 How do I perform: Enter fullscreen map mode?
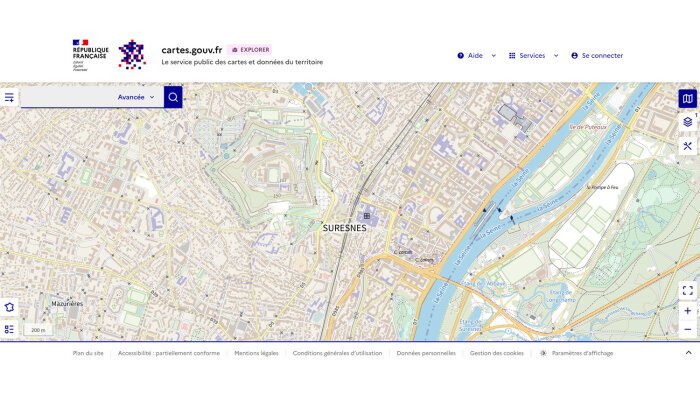point(688,291)
